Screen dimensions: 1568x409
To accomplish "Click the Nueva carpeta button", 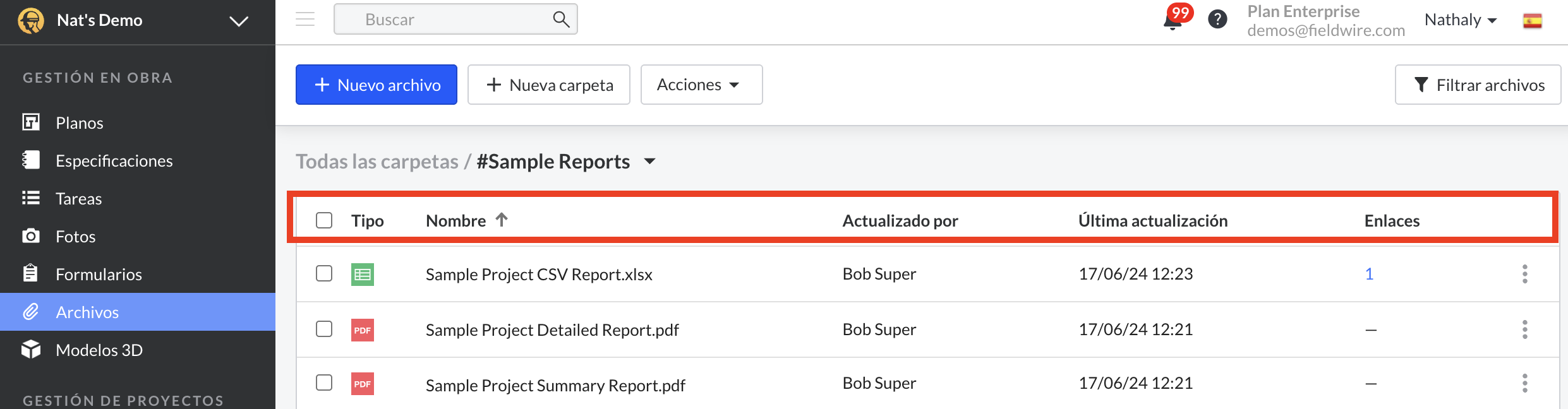I will point(549,85).
